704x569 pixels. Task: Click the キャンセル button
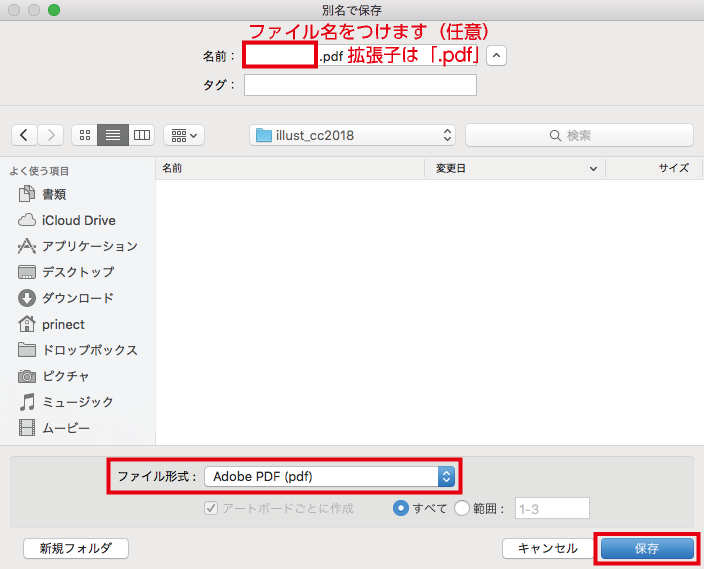point(548,548)
